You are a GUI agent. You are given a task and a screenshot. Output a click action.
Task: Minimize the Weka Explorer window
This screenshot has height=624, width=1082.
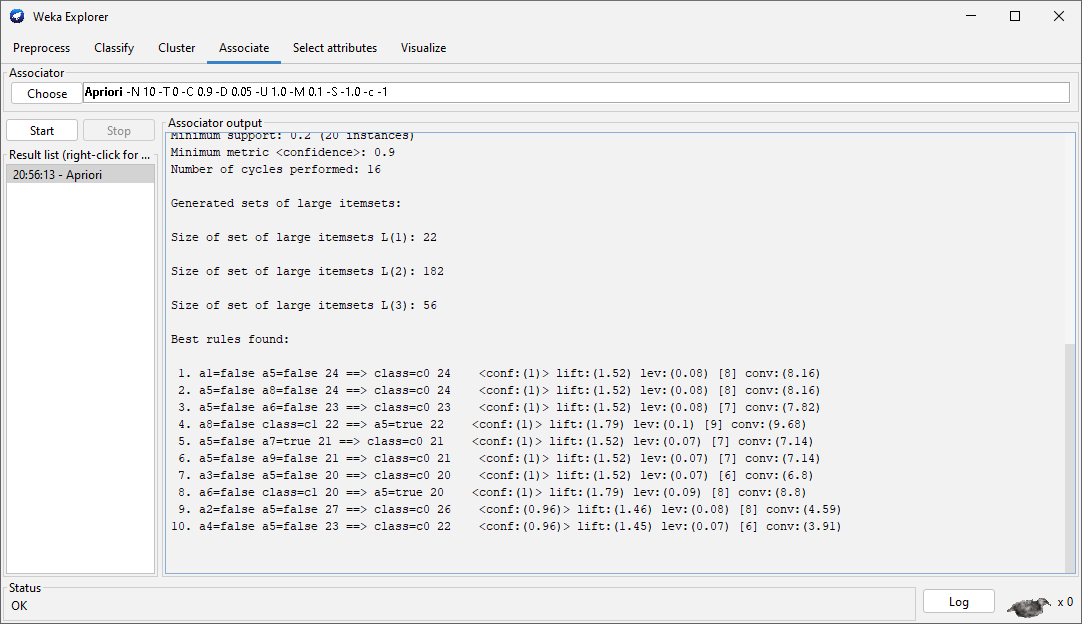coord(969,17)
